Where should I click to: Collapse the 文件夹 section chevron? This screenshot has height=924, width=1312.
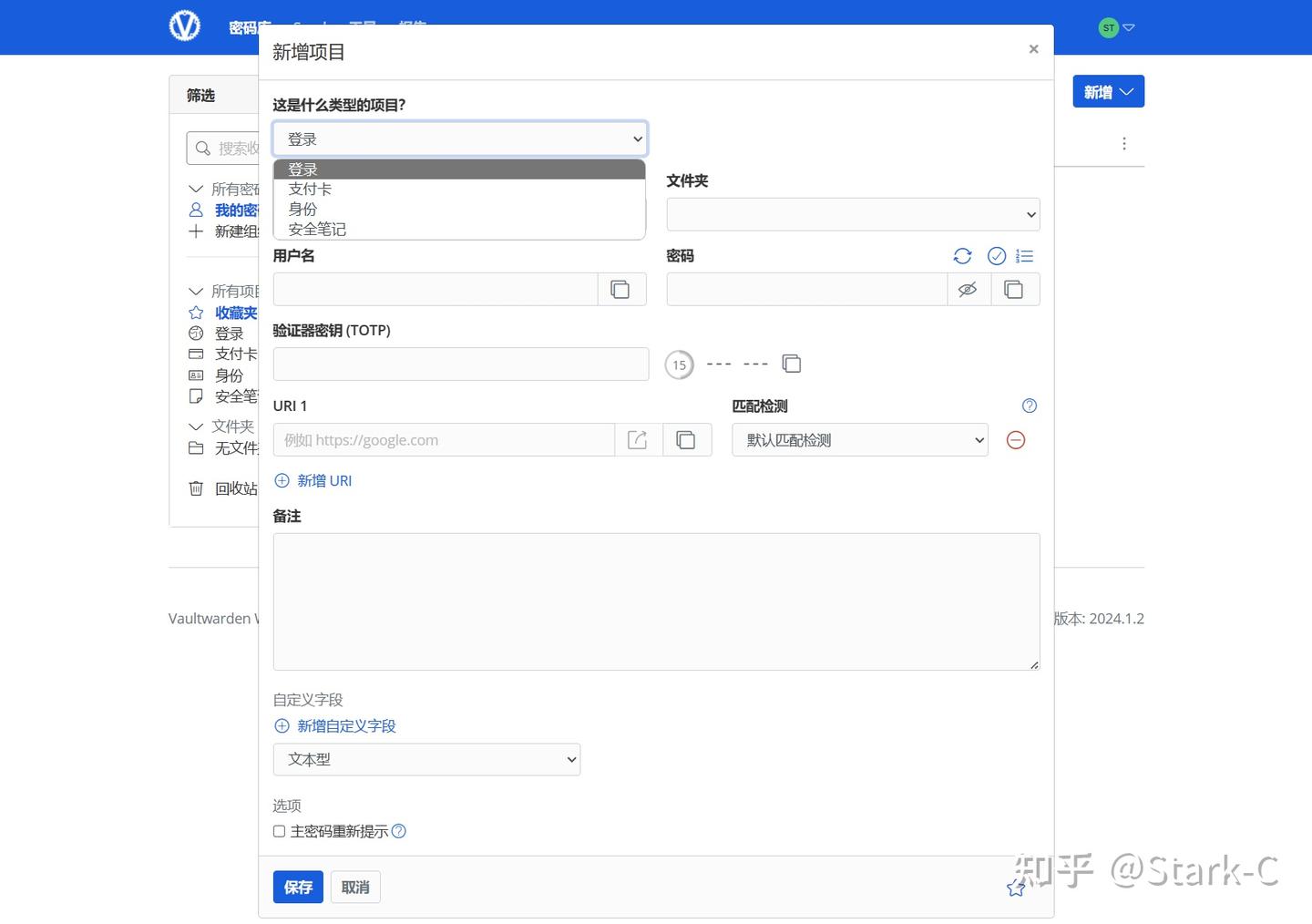[195, 426]
